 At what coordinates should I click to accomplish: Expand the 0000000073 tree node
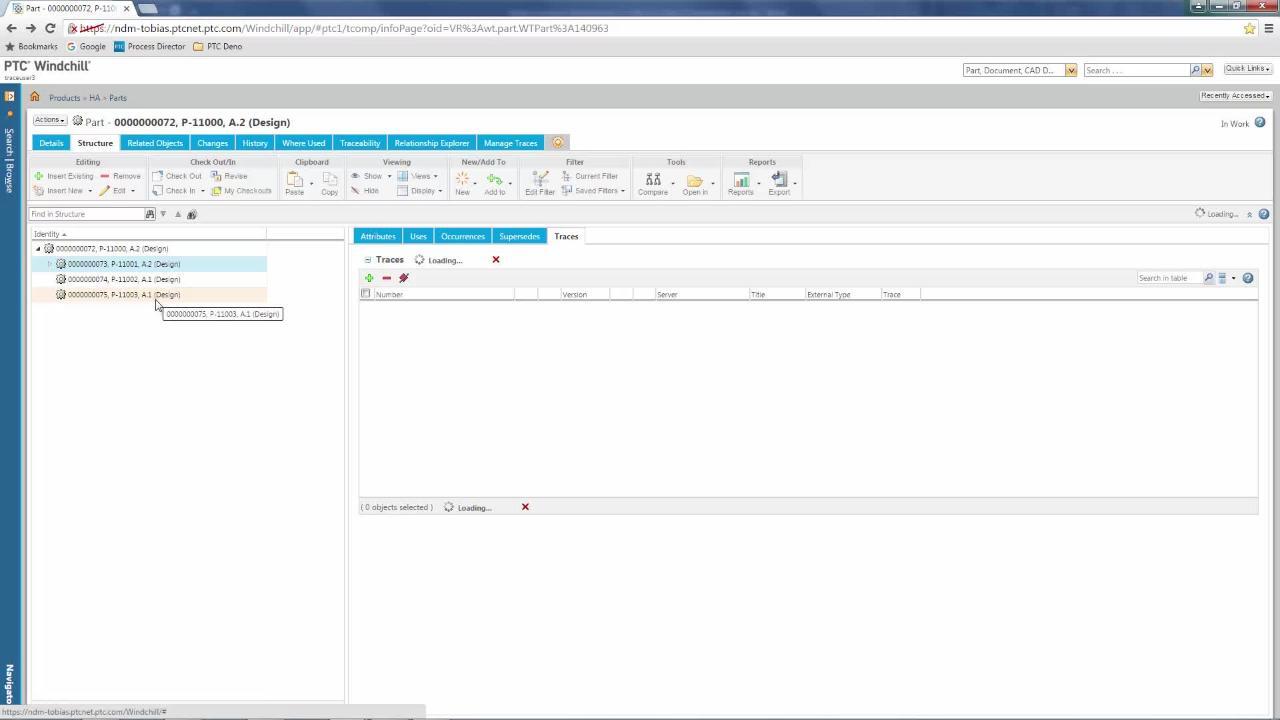(x=50, y=264)
